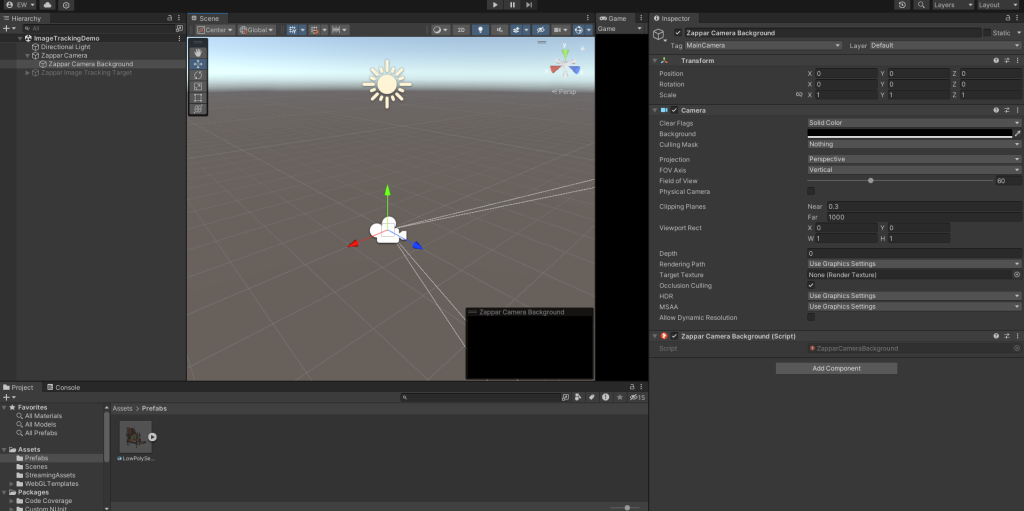This screenshot has width=1024, height=511.
Task: Open the Tag dropdown showing MainCamera
Action: point(764,45)
